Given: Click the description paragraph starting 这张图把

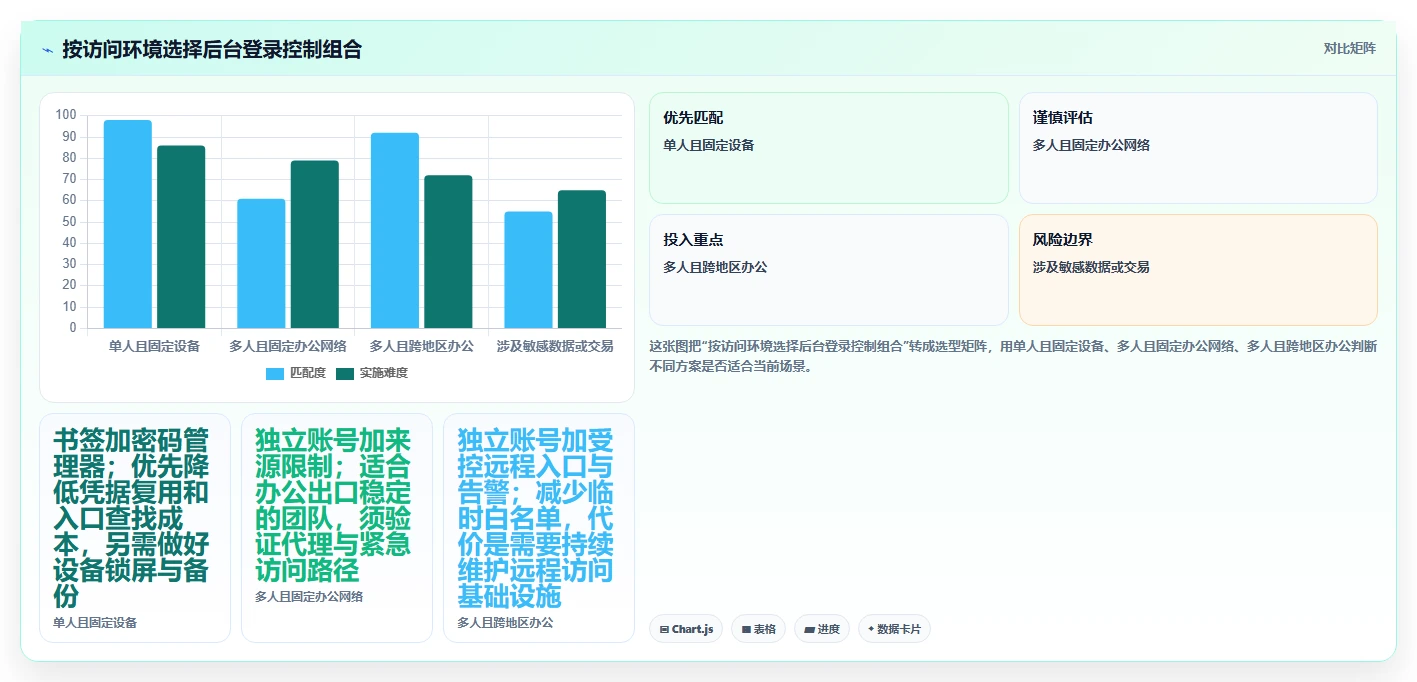Looking at the screenshot, I should point(1013,356).
